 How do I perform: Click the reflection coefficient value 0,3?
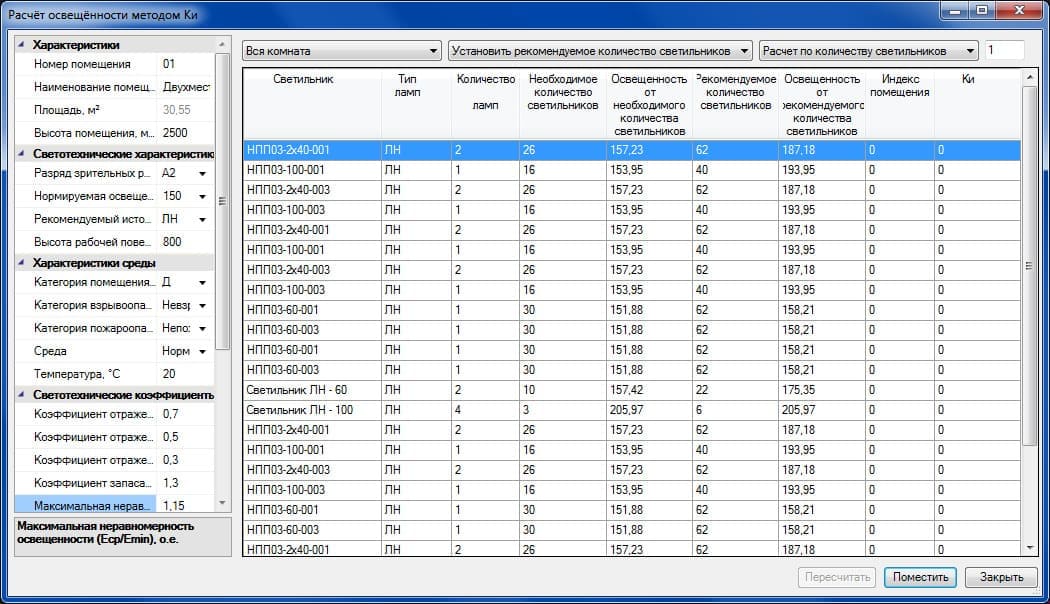(x=185, y=460)
